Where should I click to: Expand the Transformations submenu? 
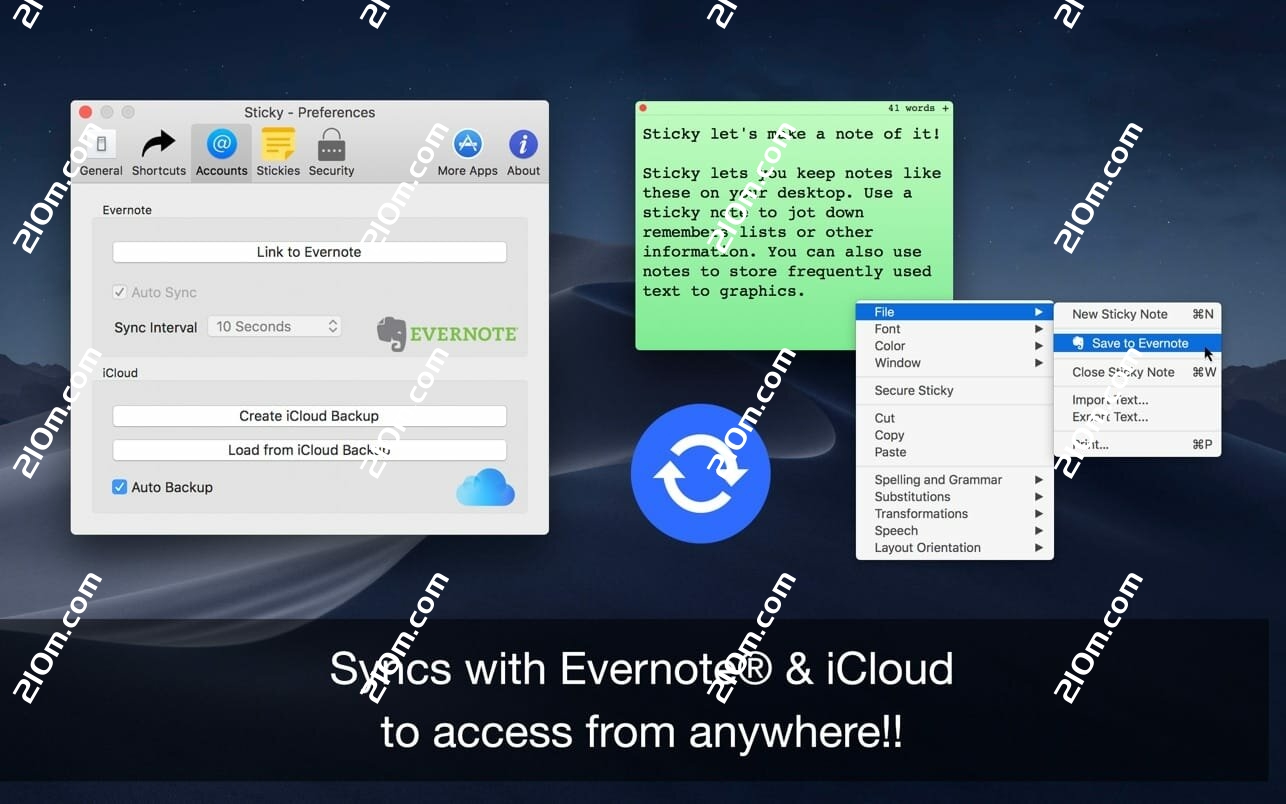(x=955, y=514)
